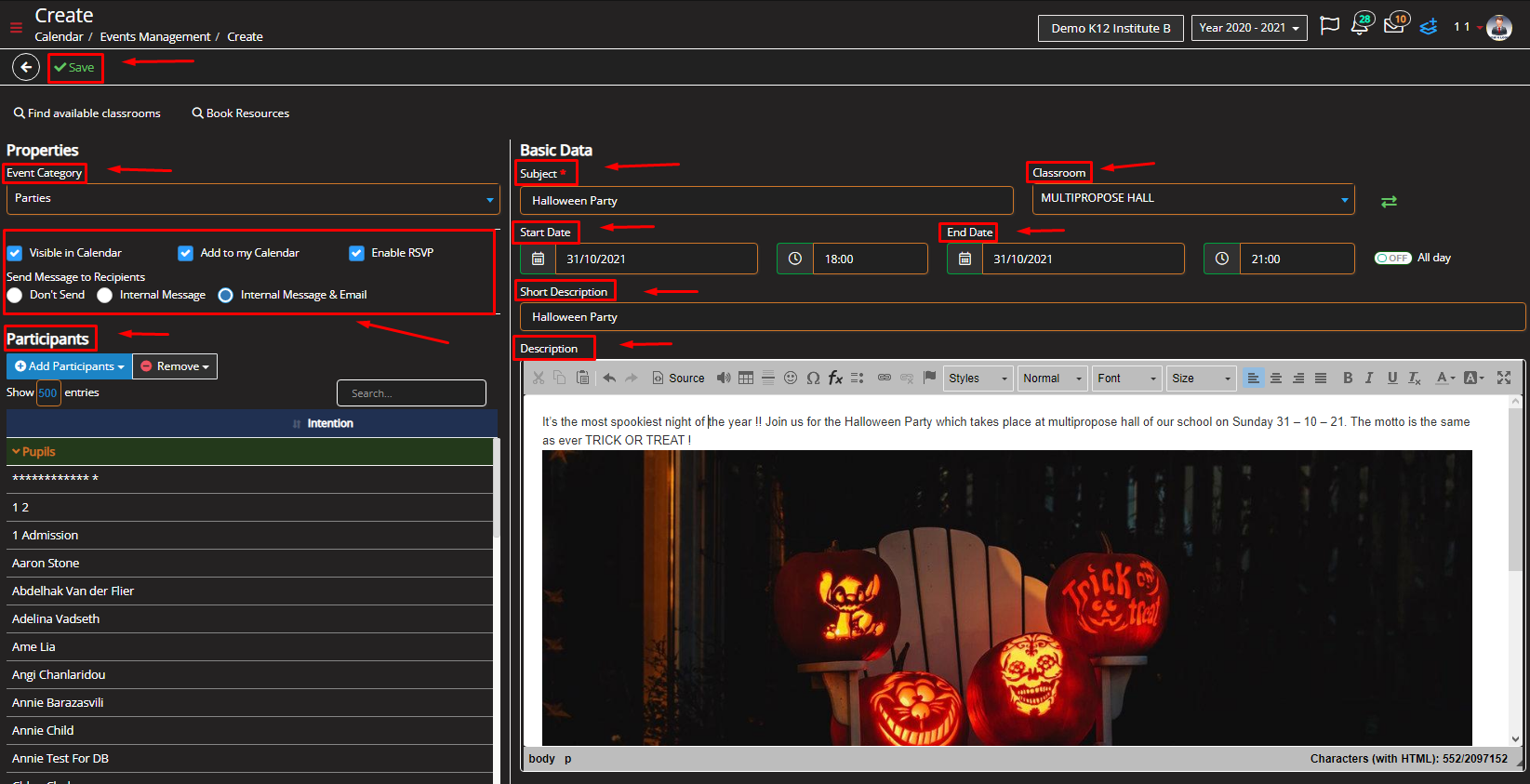This screenshot has height=784, width=1530.
Task: Click the end time clock icon
Action: (1222, 259)
